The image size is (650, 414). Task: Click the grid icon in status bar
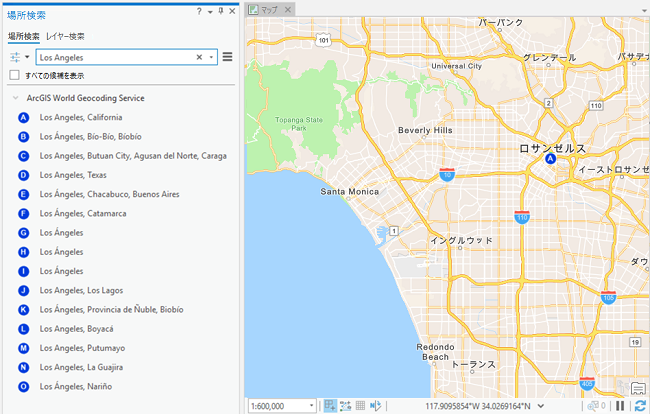tap(360, 405)
